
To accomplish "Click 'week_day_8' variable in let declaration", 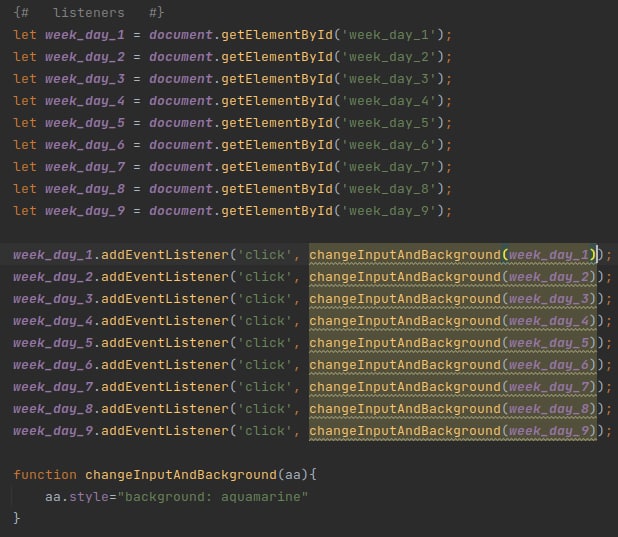I will [85, 189].
